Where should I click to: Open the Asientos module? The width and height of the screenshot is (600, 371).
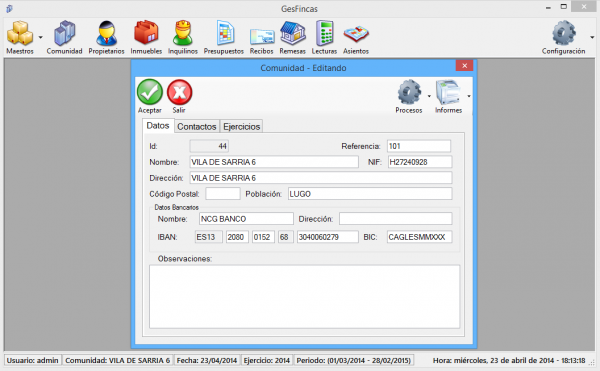(x=356, y=37)
